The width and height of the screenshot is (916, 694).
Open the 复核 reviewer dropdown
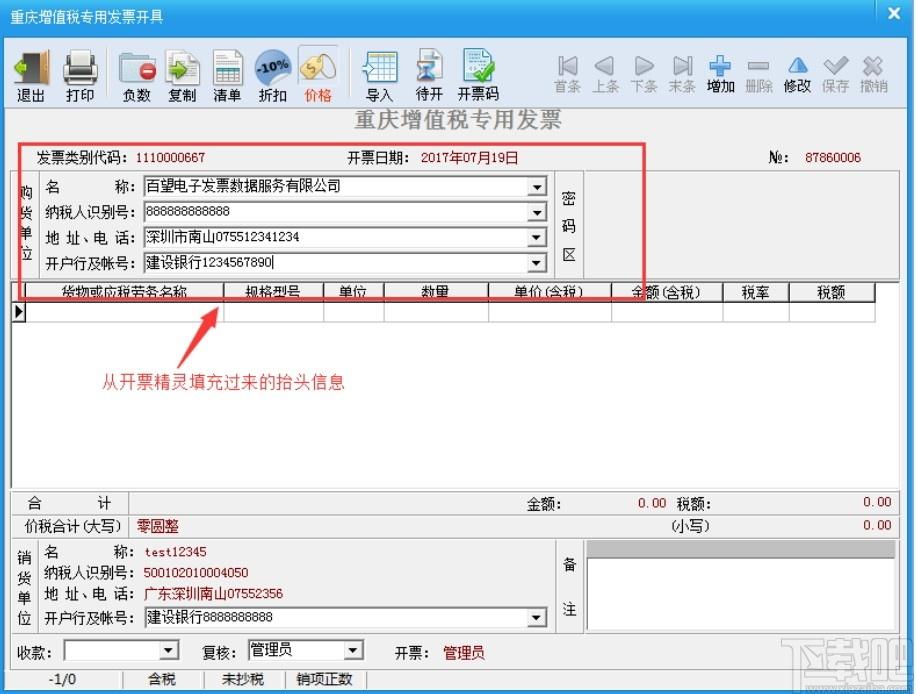tap(353, 650)
